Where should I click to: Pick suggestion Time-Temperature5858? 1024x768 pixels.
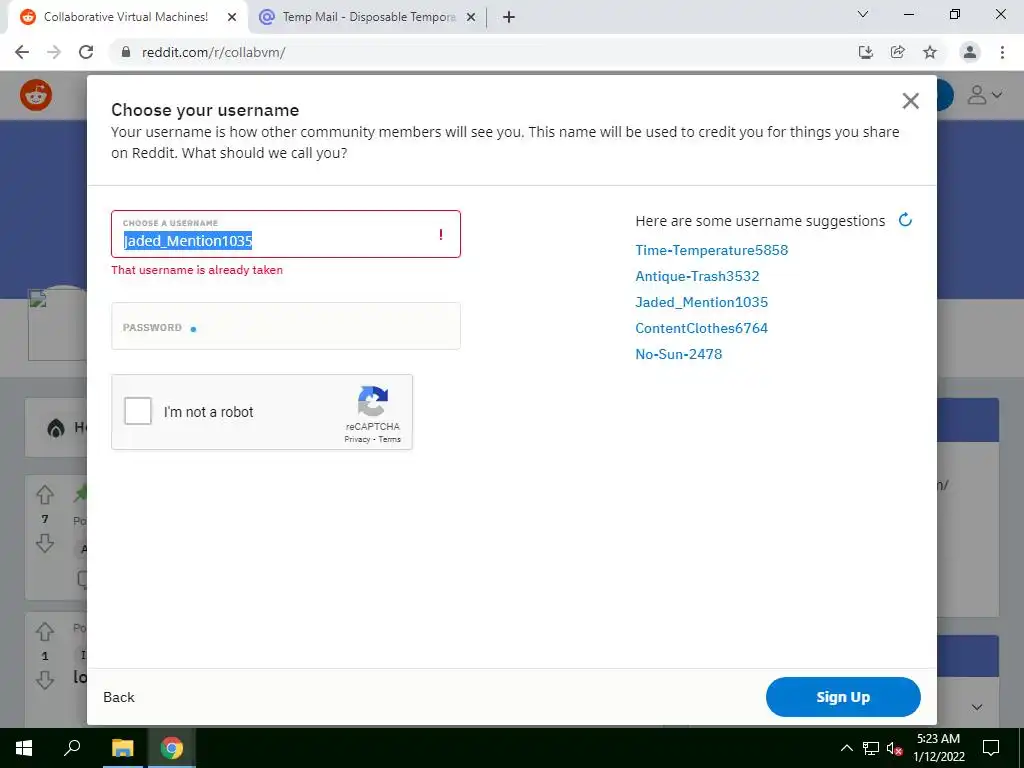coord(712,250)
